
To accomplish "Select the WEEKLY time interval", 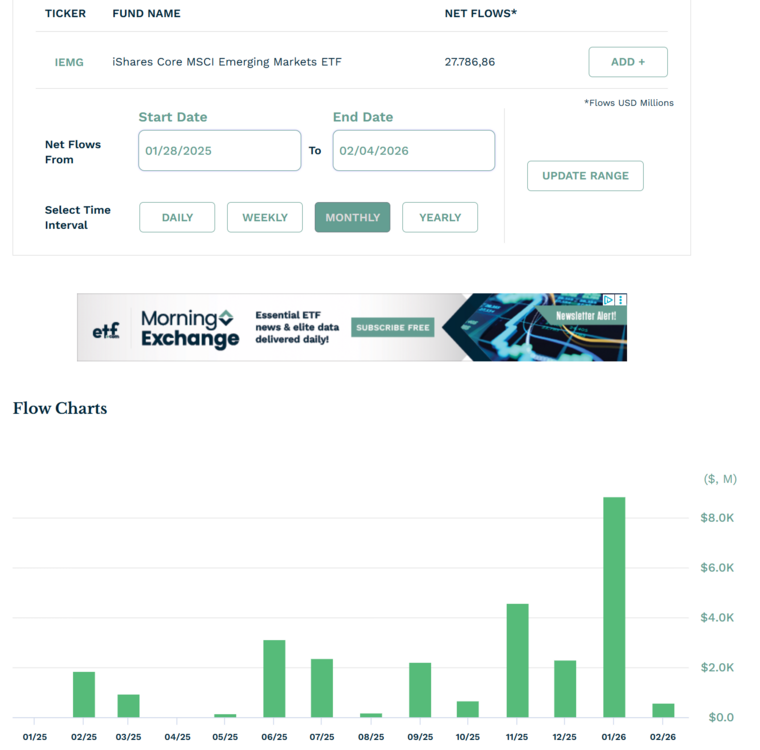I will pos(265,217).
